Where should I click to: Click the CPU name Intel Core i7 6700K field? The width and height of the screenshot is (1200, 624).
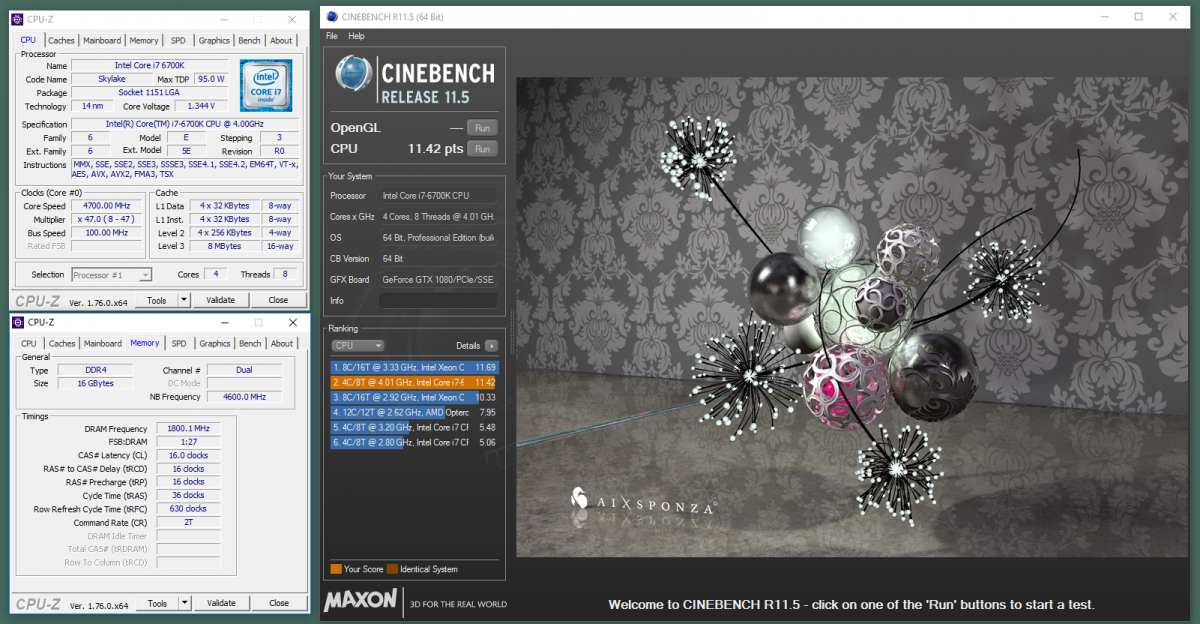[147, 65]
